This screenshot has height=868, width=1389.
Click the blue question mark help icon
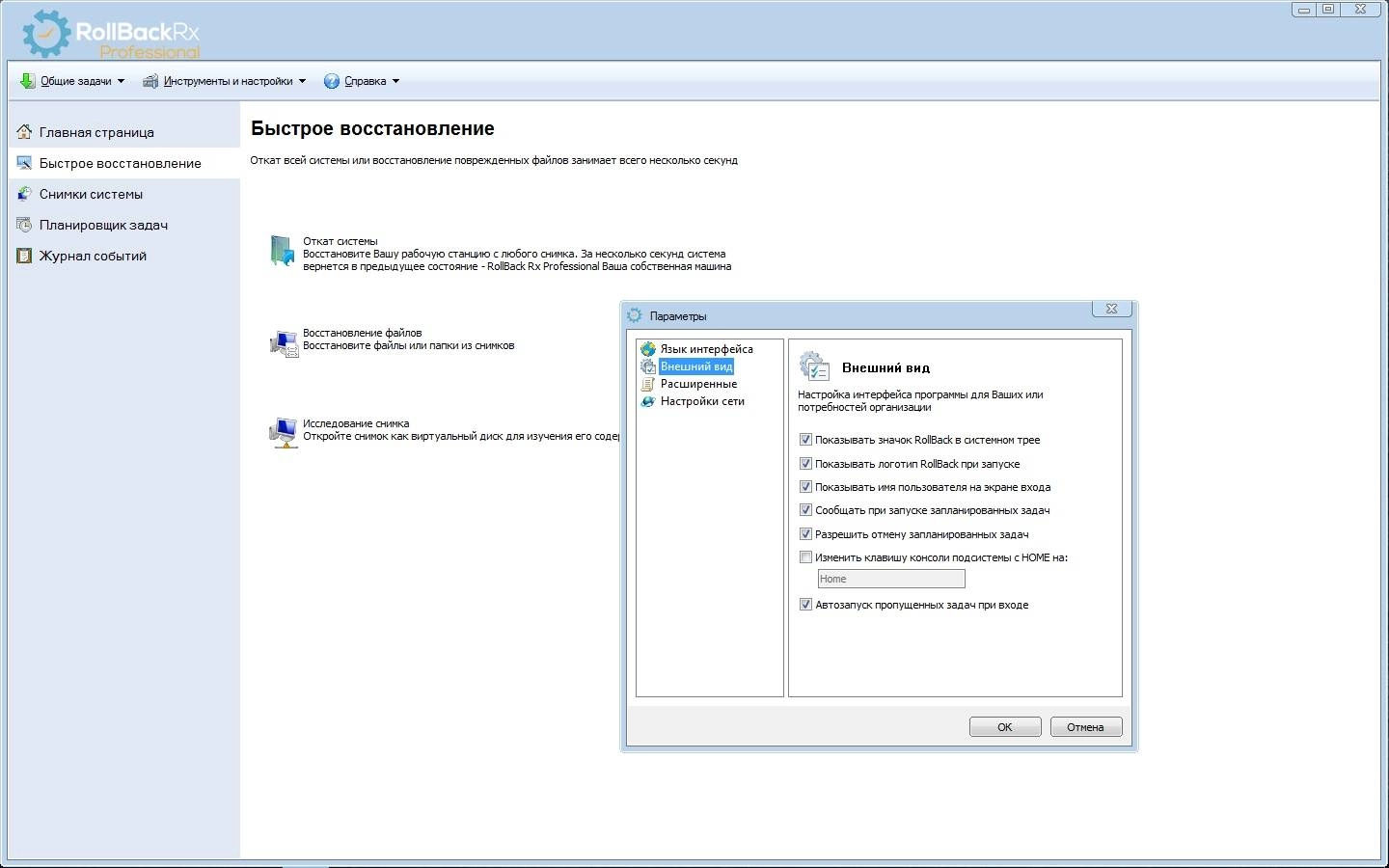[332, 81]
